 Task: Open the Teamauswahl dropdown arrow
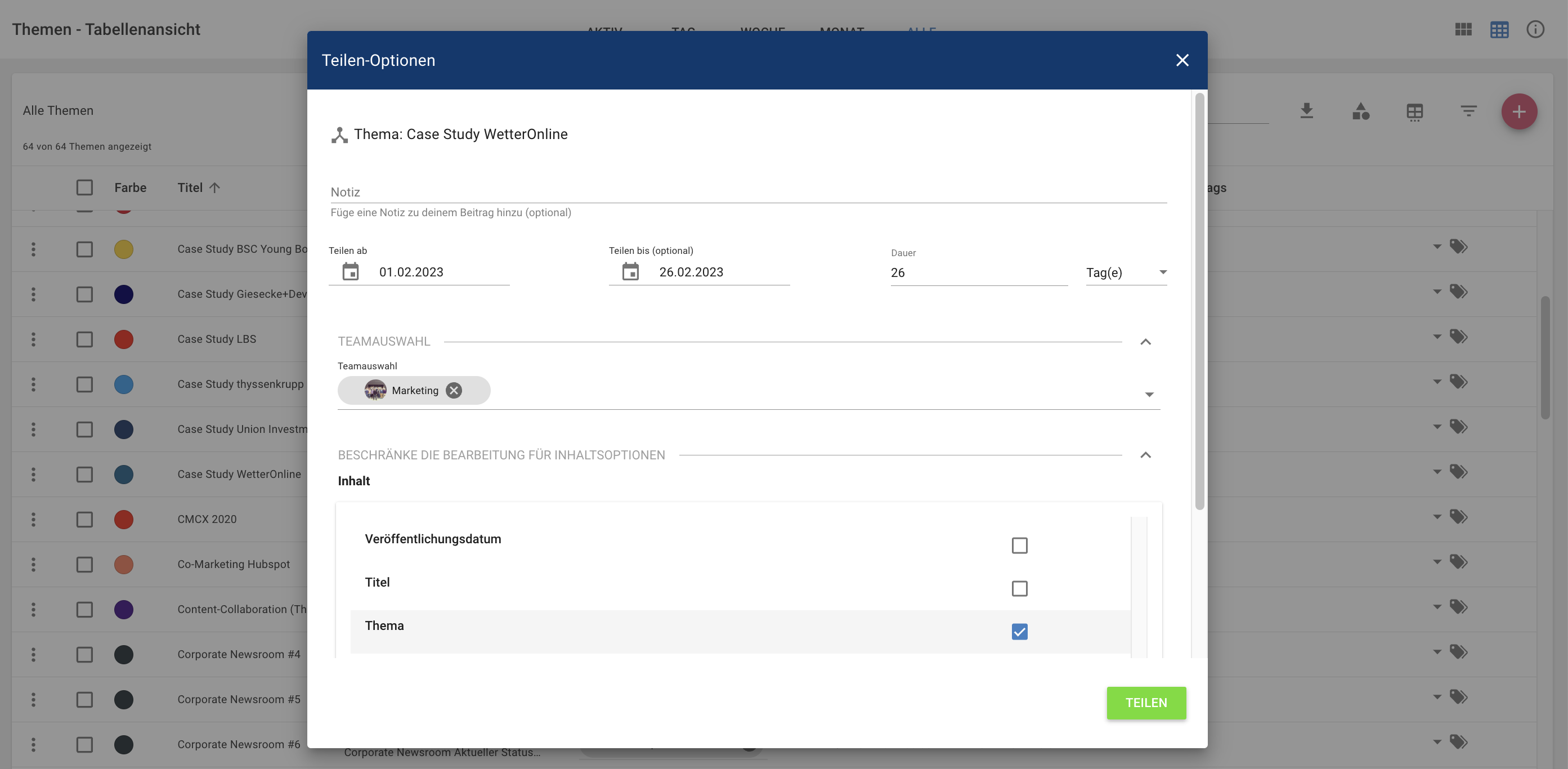tap(1149, 395)
